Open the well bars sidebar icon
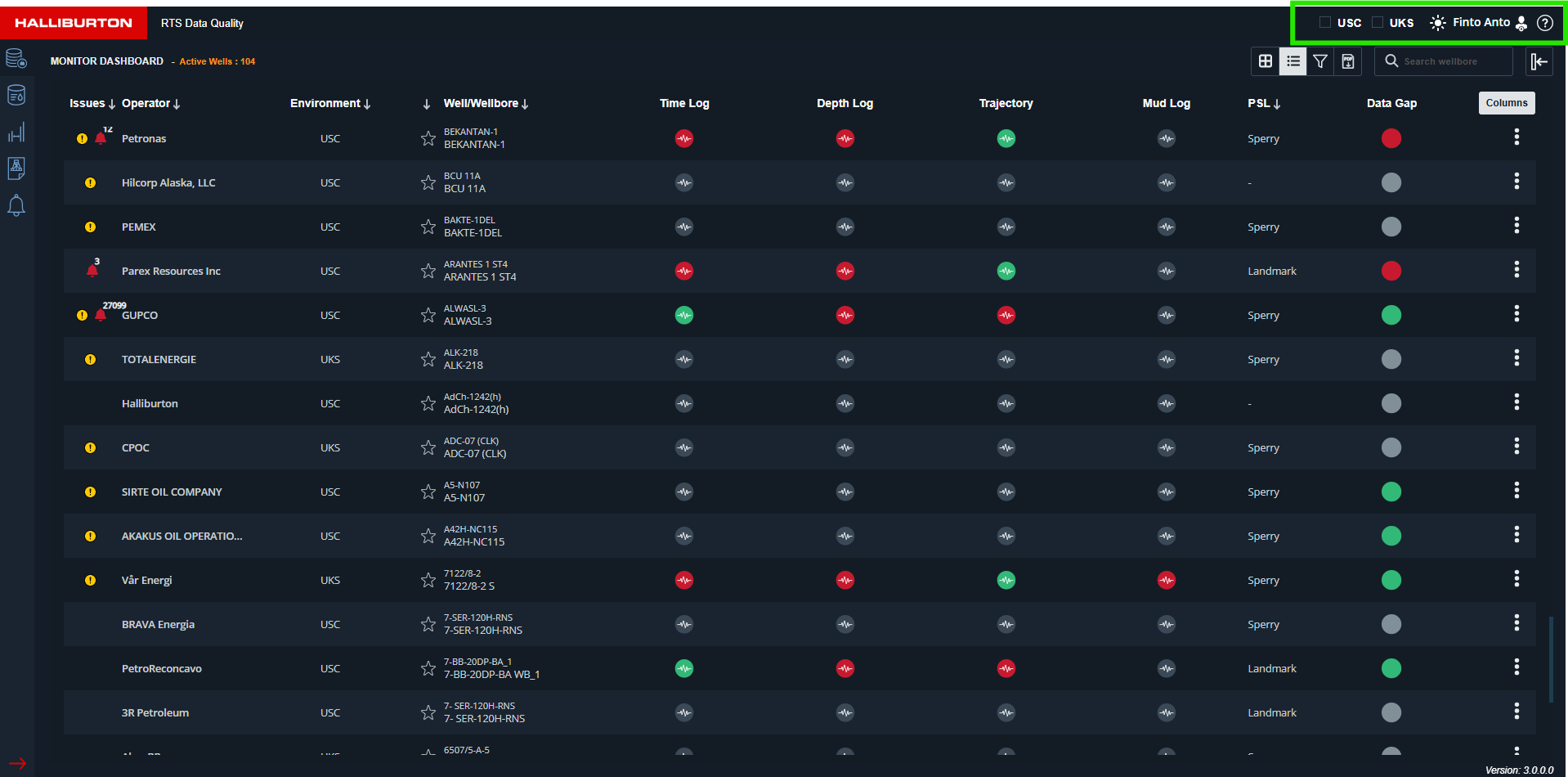This screenshot has height=777, width=1568. pyautogui.click(x=16, y=132)
